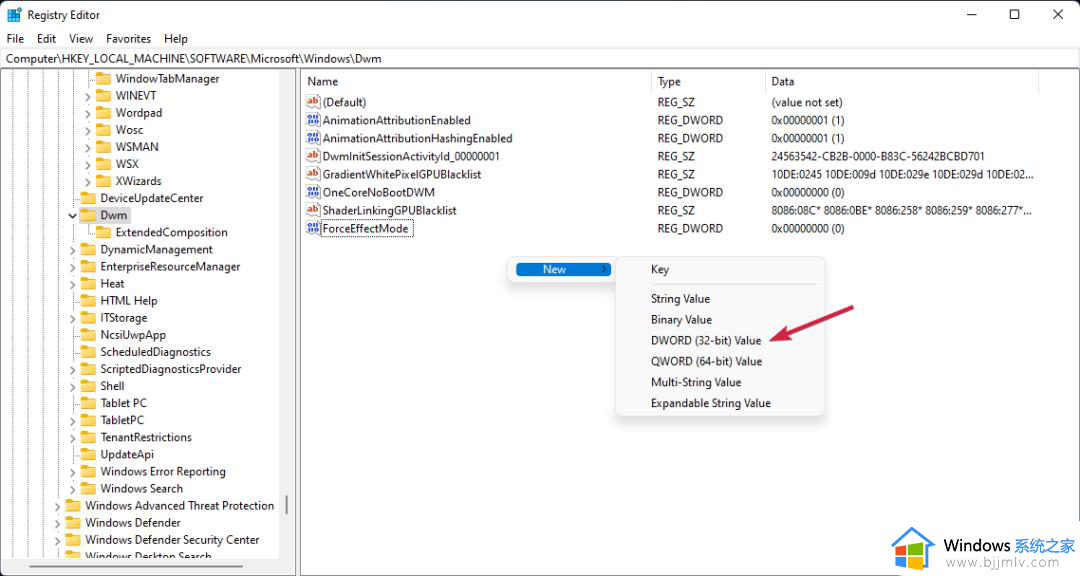The image size is (1080, 576).
Task: Click the WindowTabManager folder icon
Action: 103,79
